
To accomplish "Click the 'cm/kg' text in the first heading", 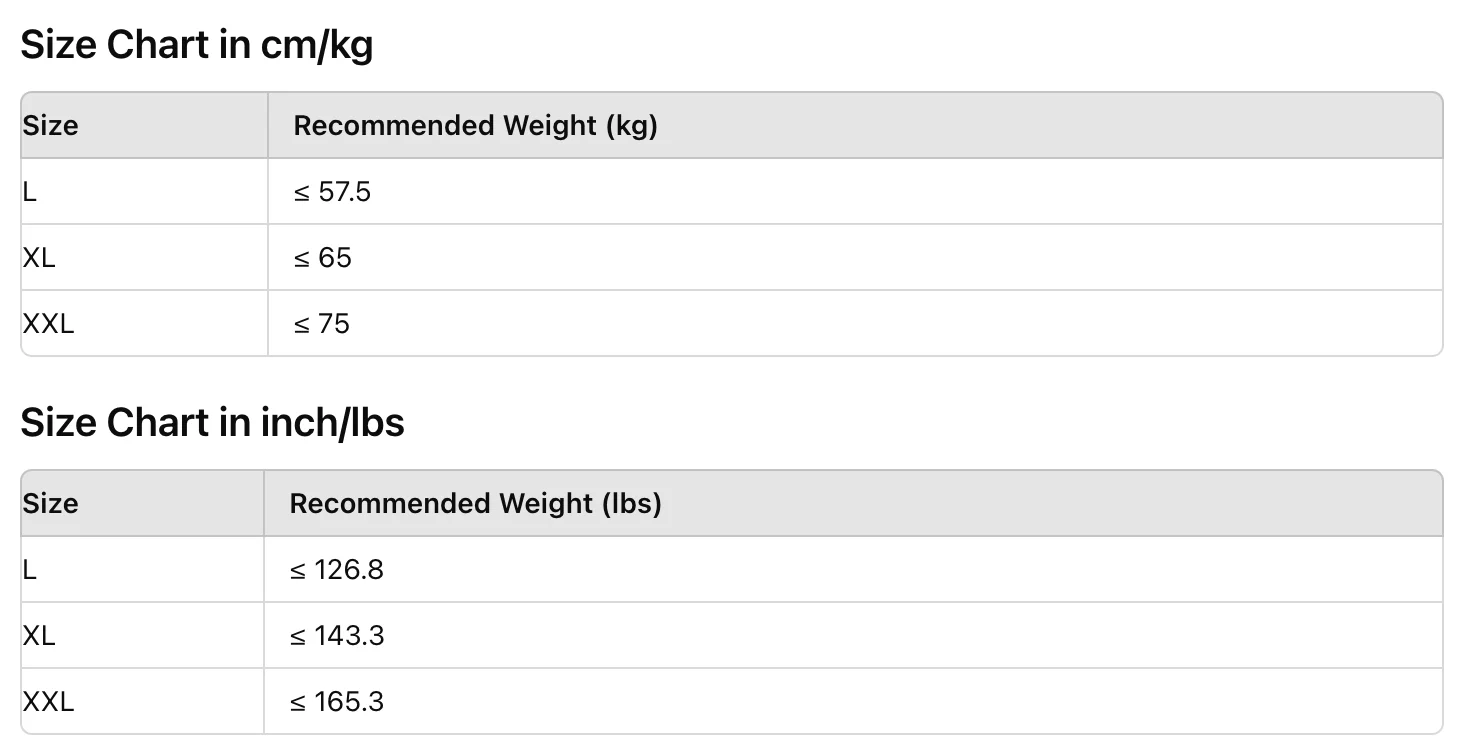I will point(316,46).
